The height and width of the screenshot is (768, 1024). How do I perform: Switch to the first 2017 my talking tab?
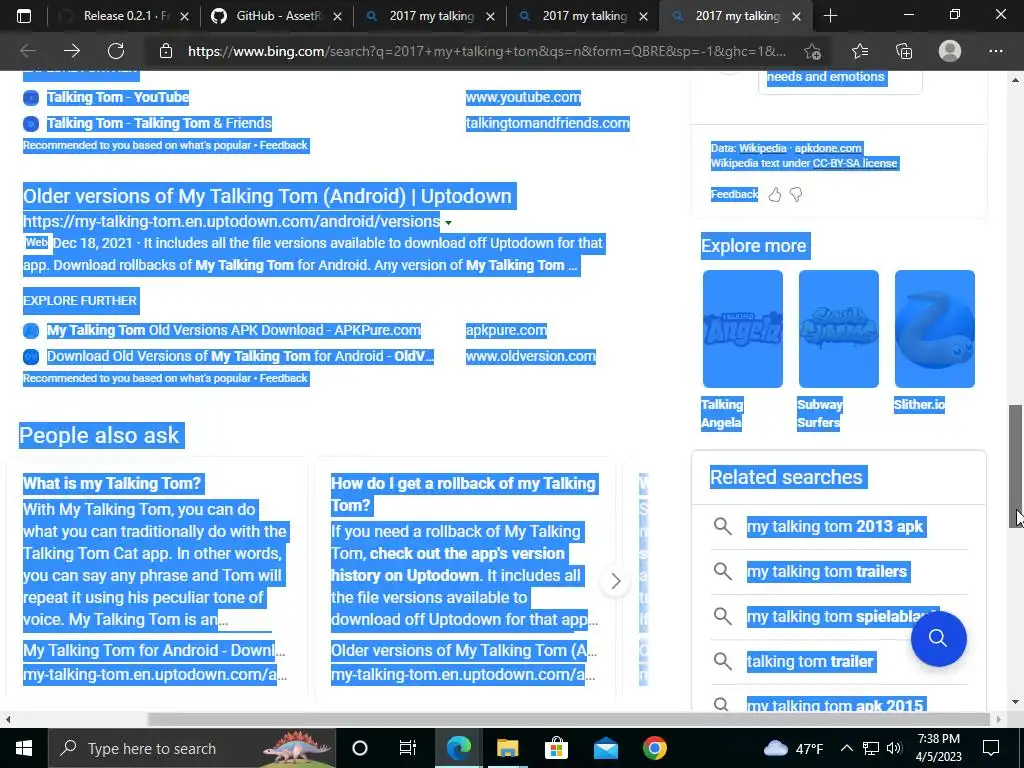coord(431,16)
